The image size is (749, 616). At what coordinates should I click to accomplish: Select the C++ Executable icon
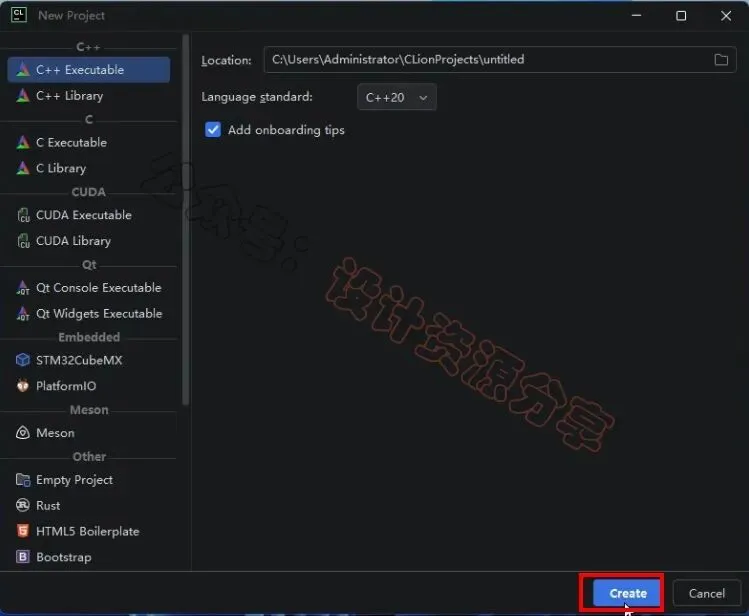pos(22,70)
